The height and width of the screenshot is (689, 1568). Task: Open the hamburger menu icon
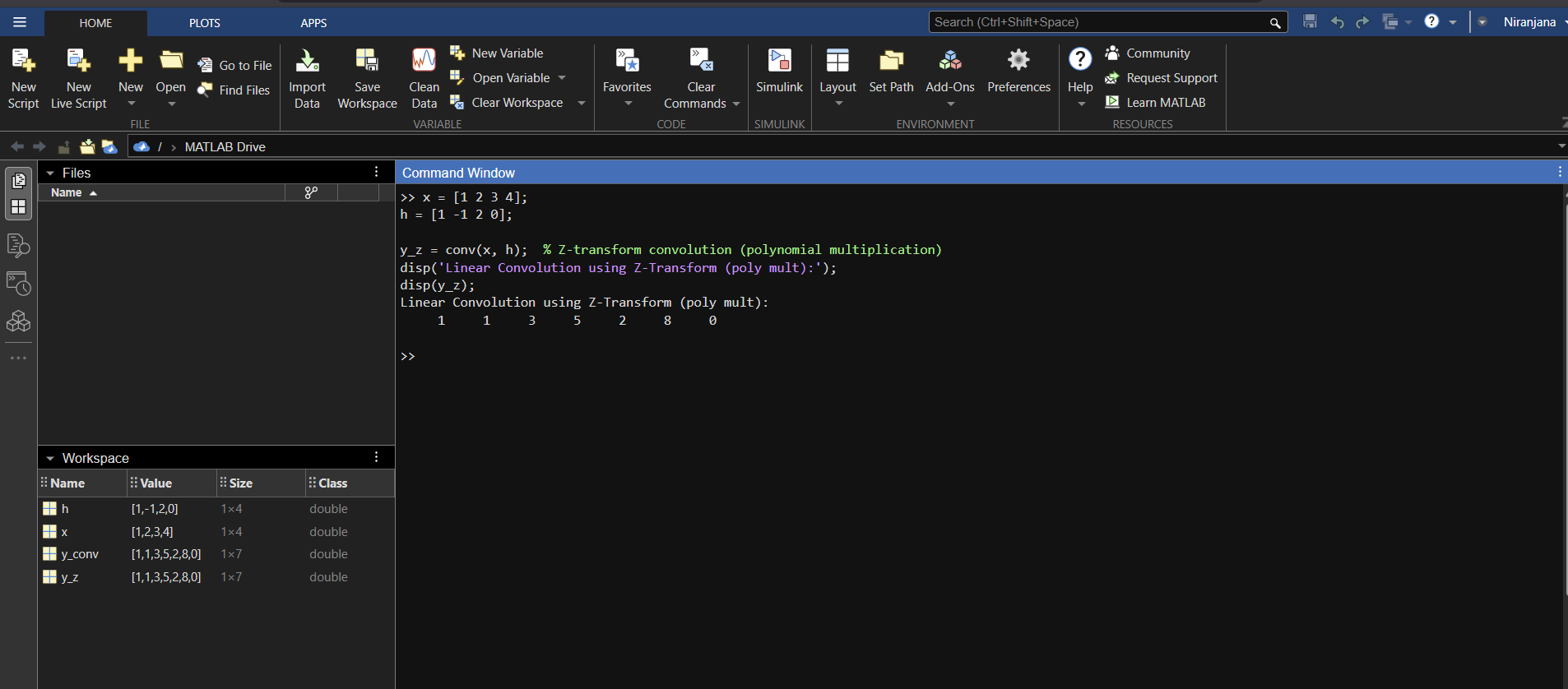pyautogui.click(x=20, y=22)
